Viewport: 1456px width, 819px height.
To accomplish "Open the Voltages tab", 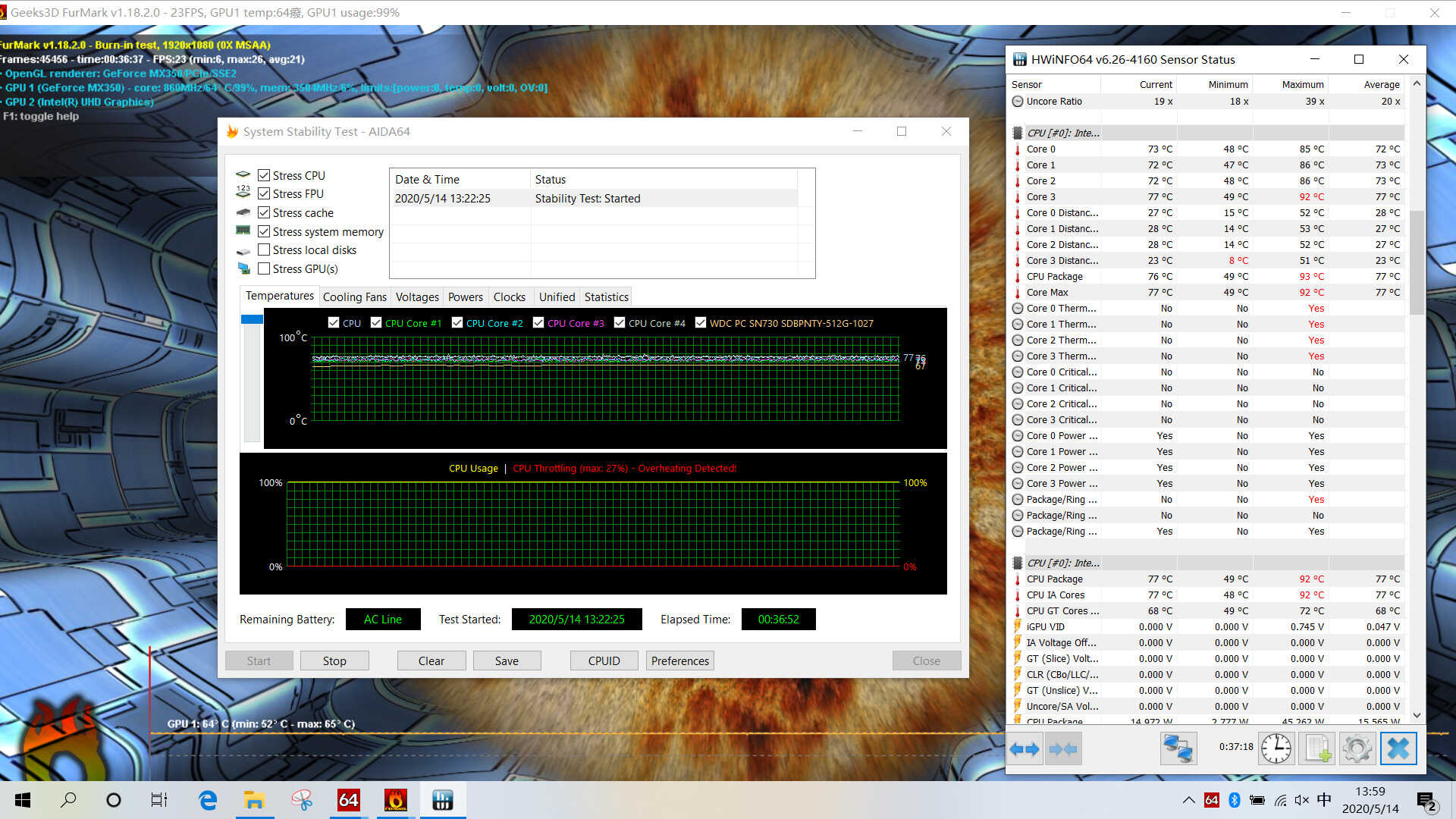I will point(417,297).
